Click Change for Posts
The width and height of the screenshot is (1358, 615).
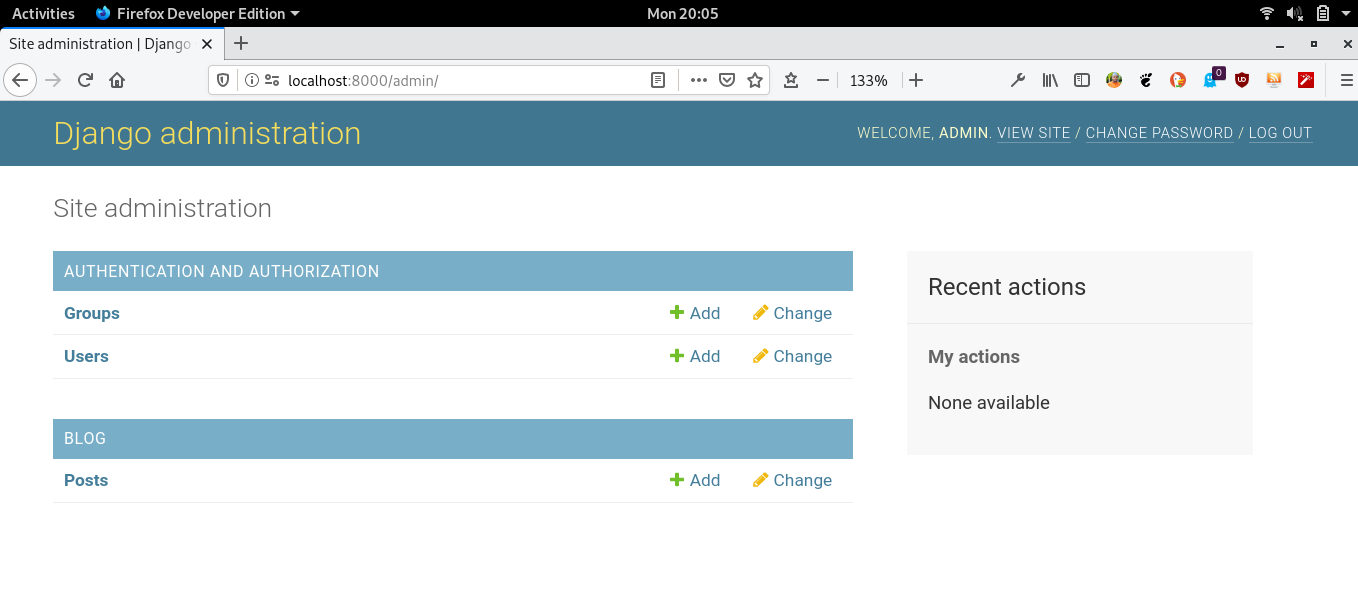click(x=792, y=480)
